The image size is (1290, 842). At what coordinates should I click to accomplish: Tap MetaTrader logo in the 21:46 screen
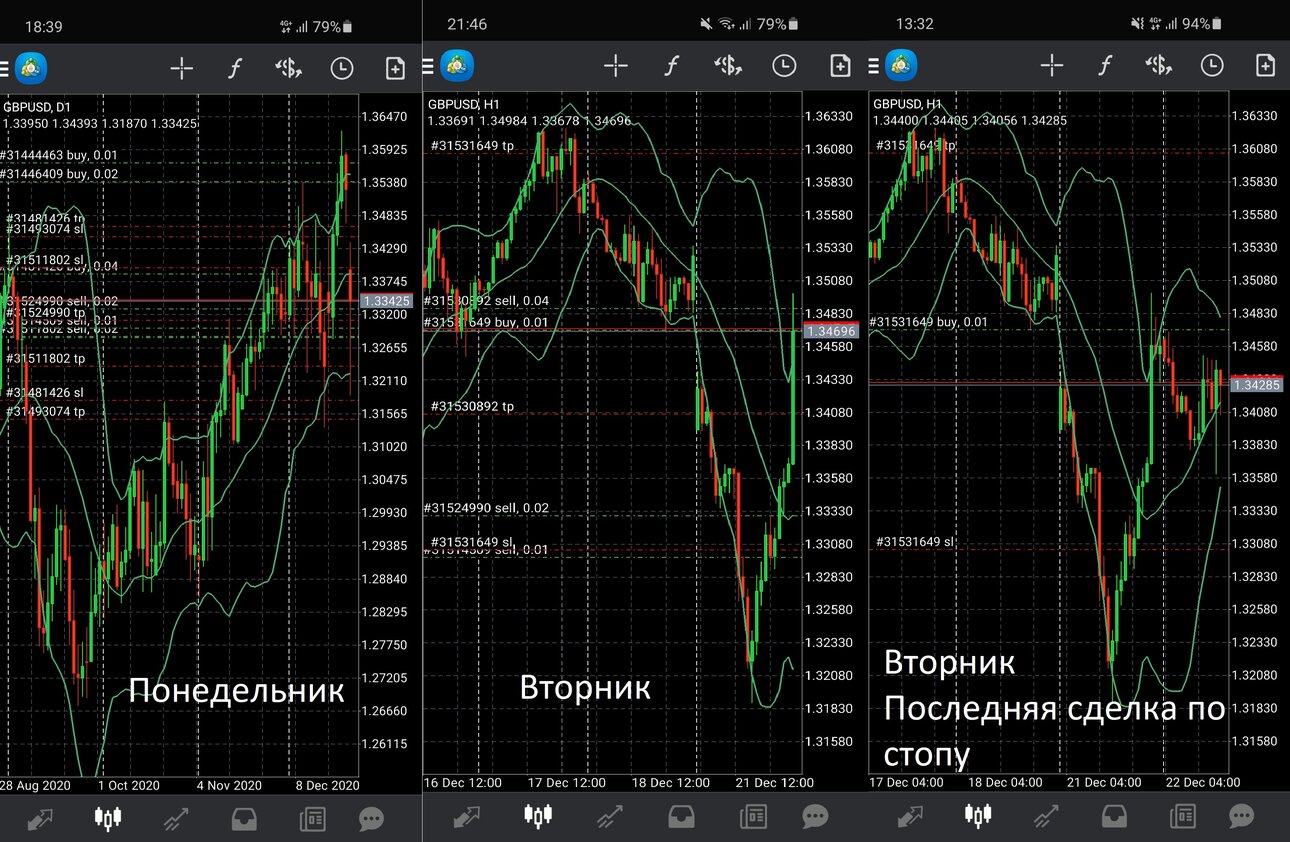pos(456,66)
